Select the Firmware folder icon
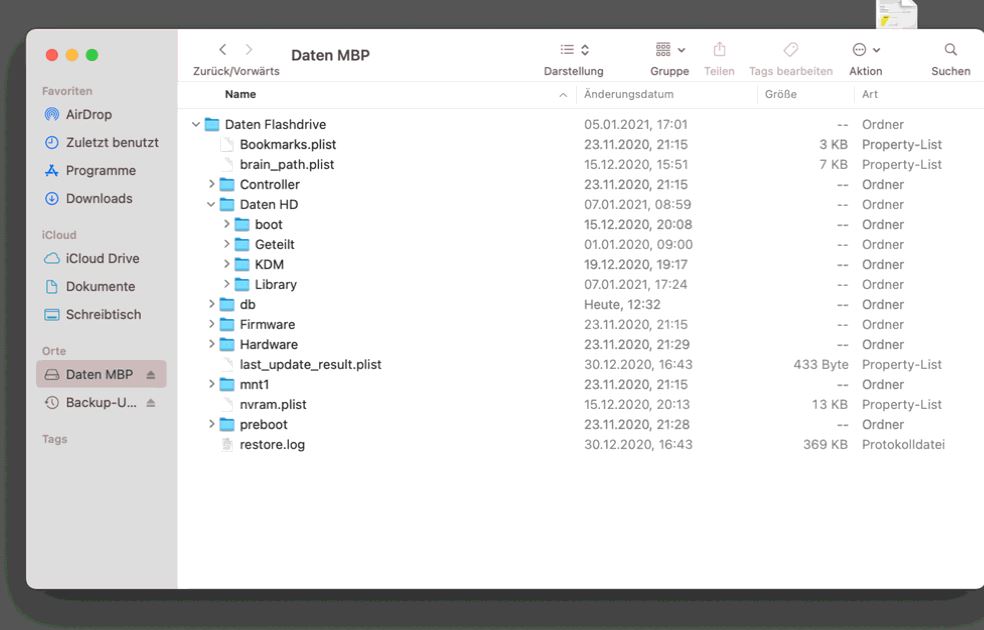 [x=227, y=324]
